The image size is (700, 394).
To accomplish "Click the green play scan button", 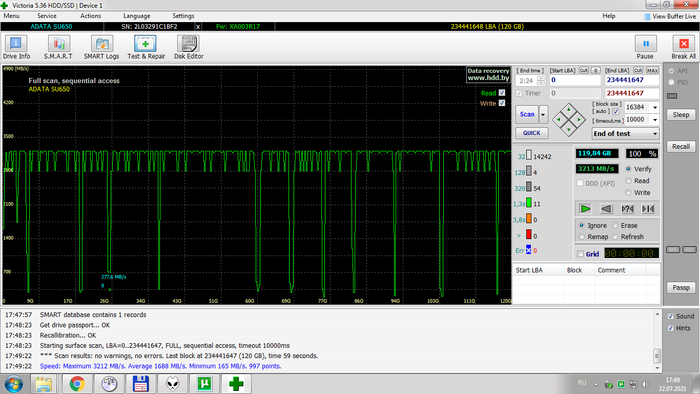I will [x=585, y=208].
